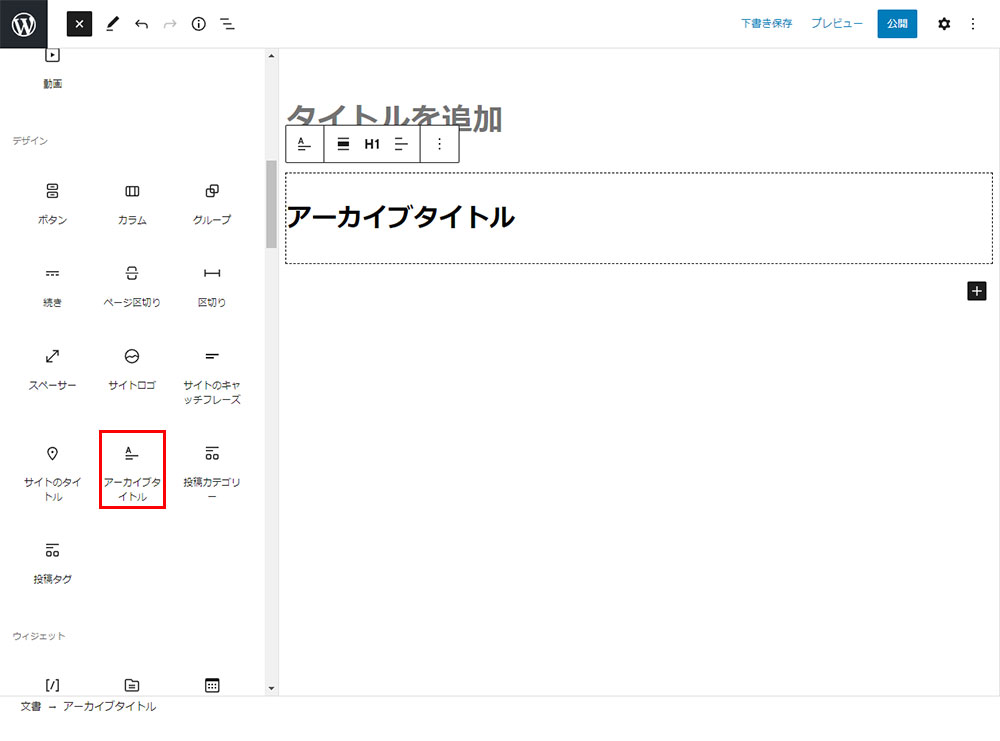Image resolution: width=1000 pixels, height=741 pixels.
Task: Click the black plus add block button
Action: coord(977,290)
